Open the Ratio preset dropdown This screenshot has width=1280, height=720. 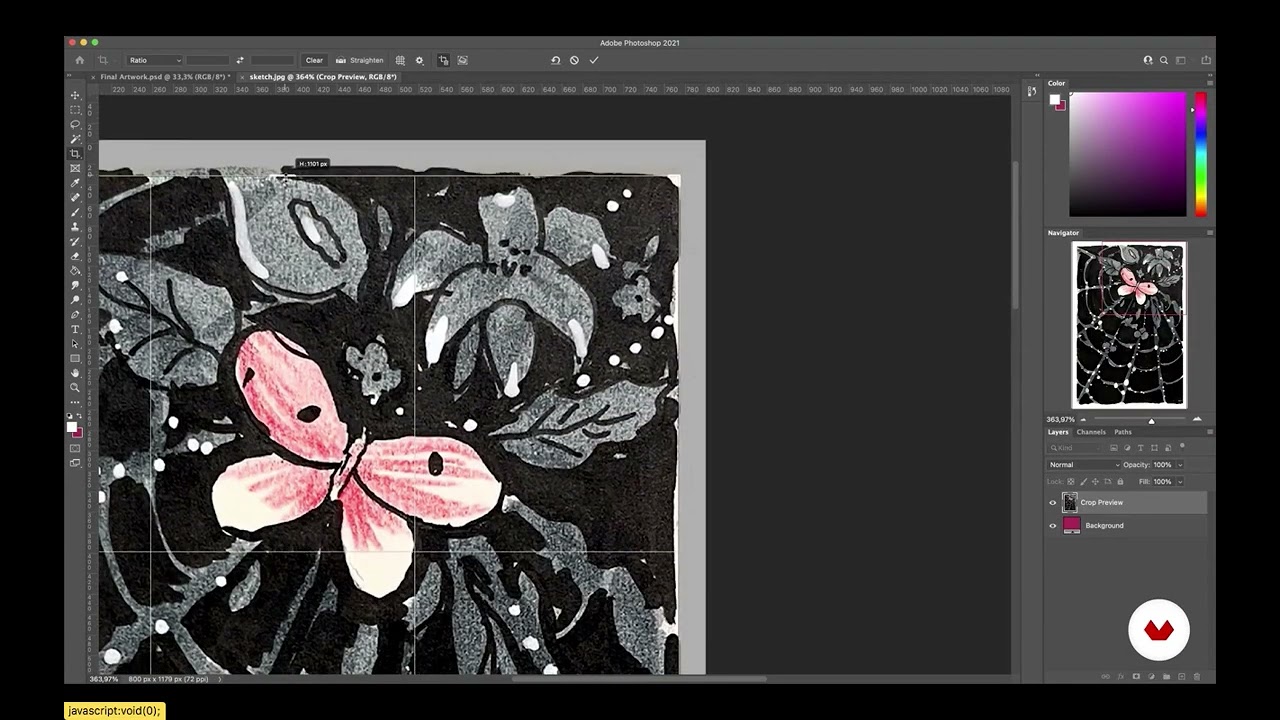[155, 60]
